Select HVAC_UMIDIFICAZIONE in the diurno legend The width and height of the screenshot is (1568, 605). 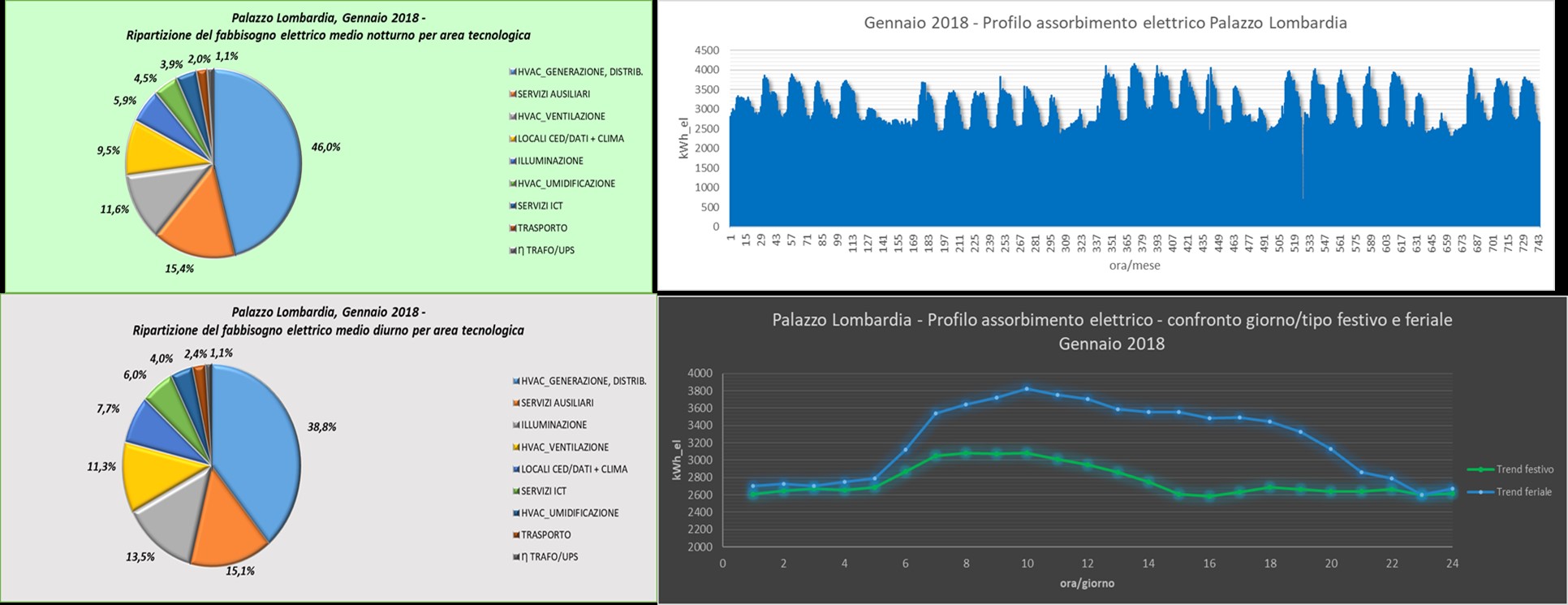[x=566, y=512]
